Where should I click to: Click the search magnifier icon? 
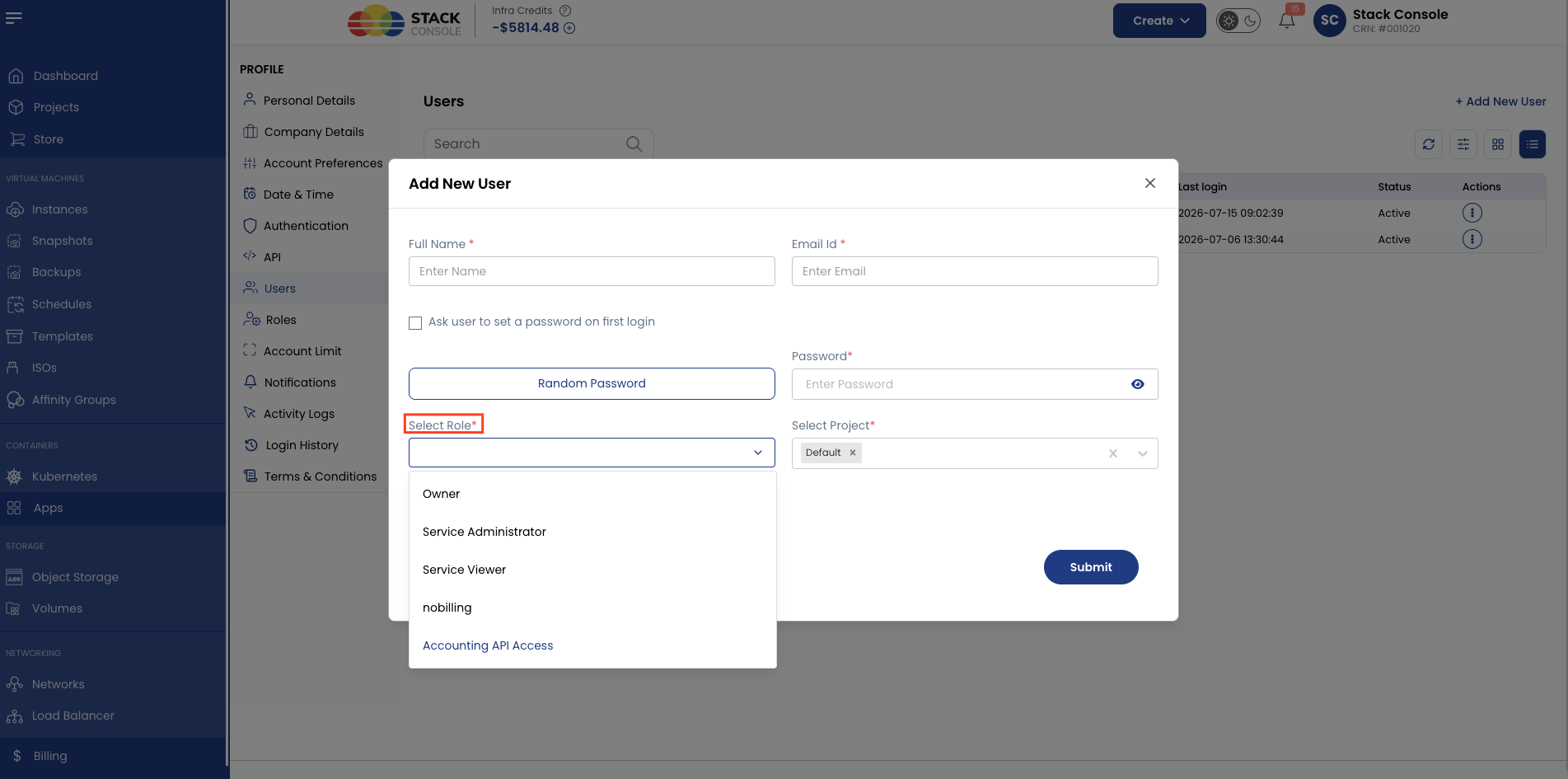coord(634,143)
